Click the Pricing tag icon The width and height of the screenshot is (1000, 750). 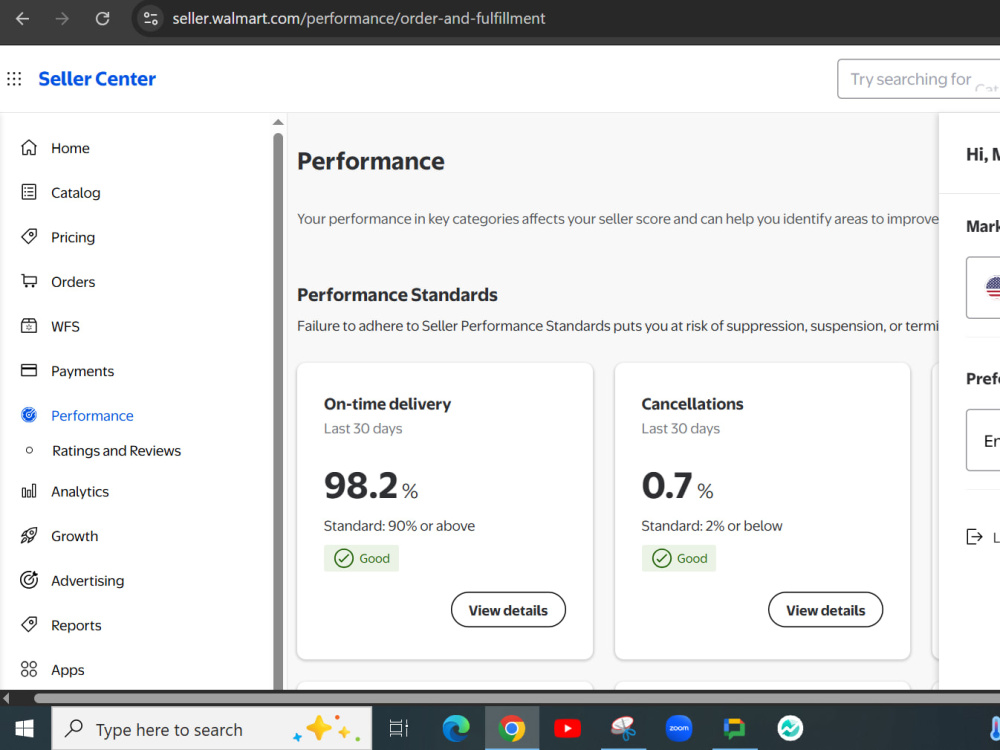29,237
